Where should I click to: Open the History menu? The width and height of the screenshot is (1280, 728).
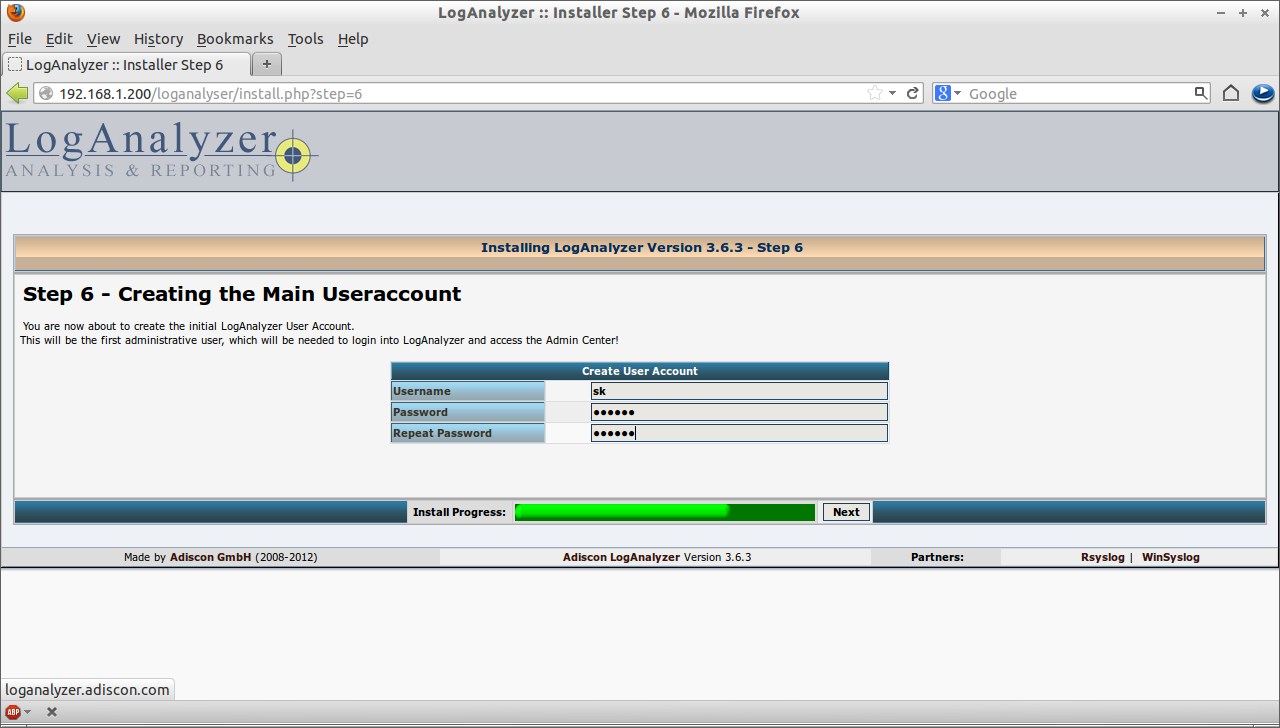[x=158, y=39]
